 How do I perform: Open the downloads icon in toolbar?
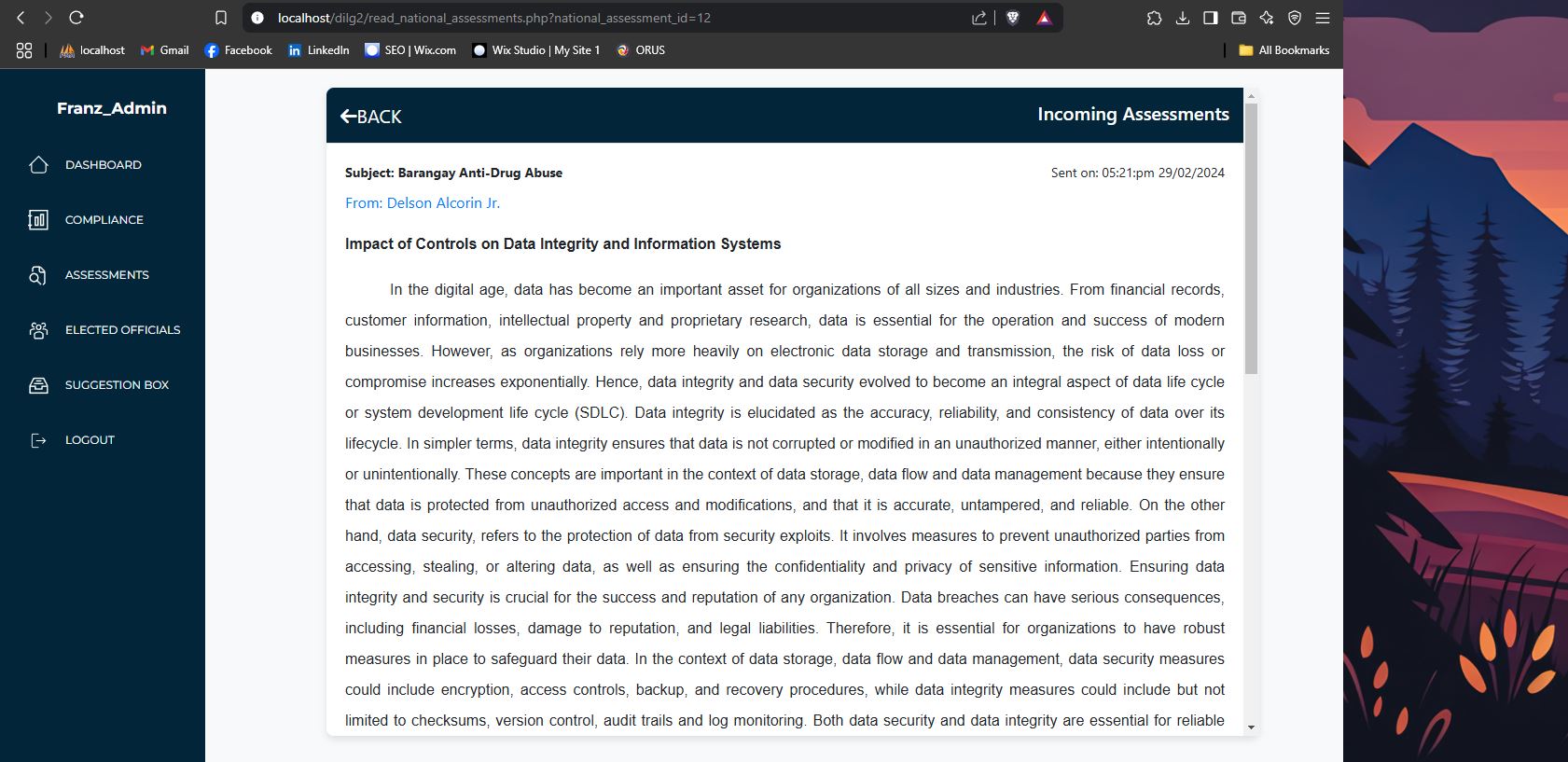point(1182,18)
